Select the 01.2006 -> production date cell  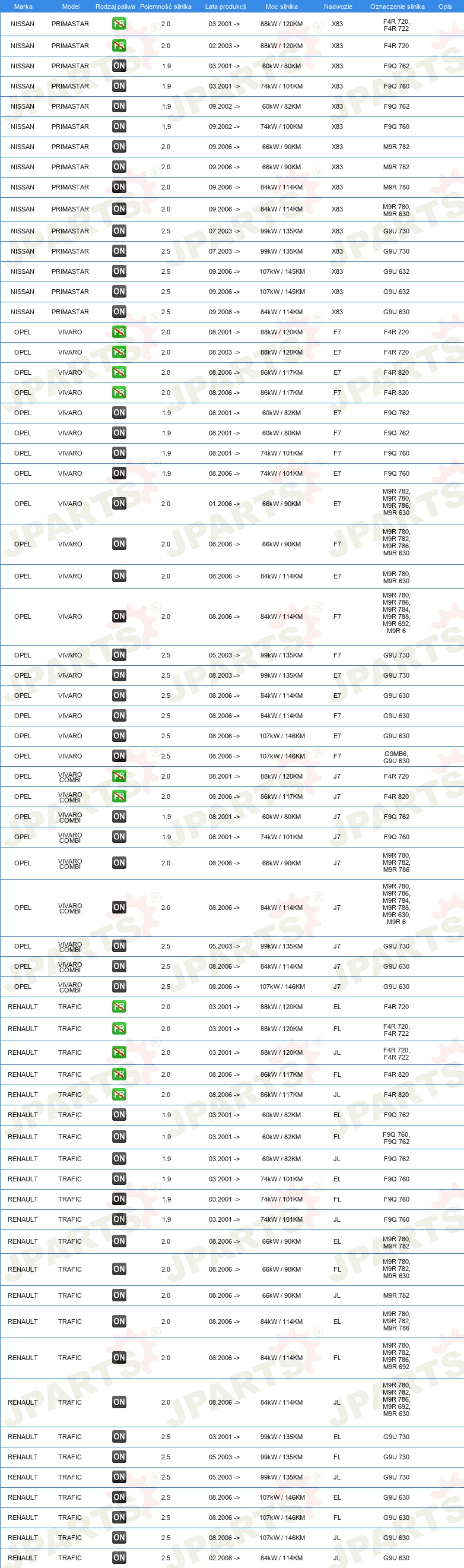tap(224, 504)
